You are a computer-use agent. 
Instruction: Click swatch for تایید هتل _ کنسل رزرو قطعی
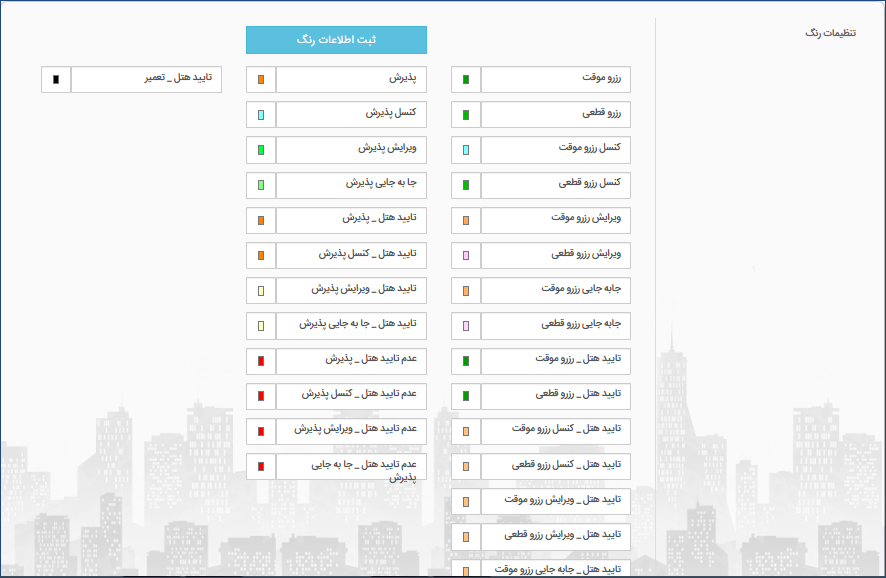(466, 466)
